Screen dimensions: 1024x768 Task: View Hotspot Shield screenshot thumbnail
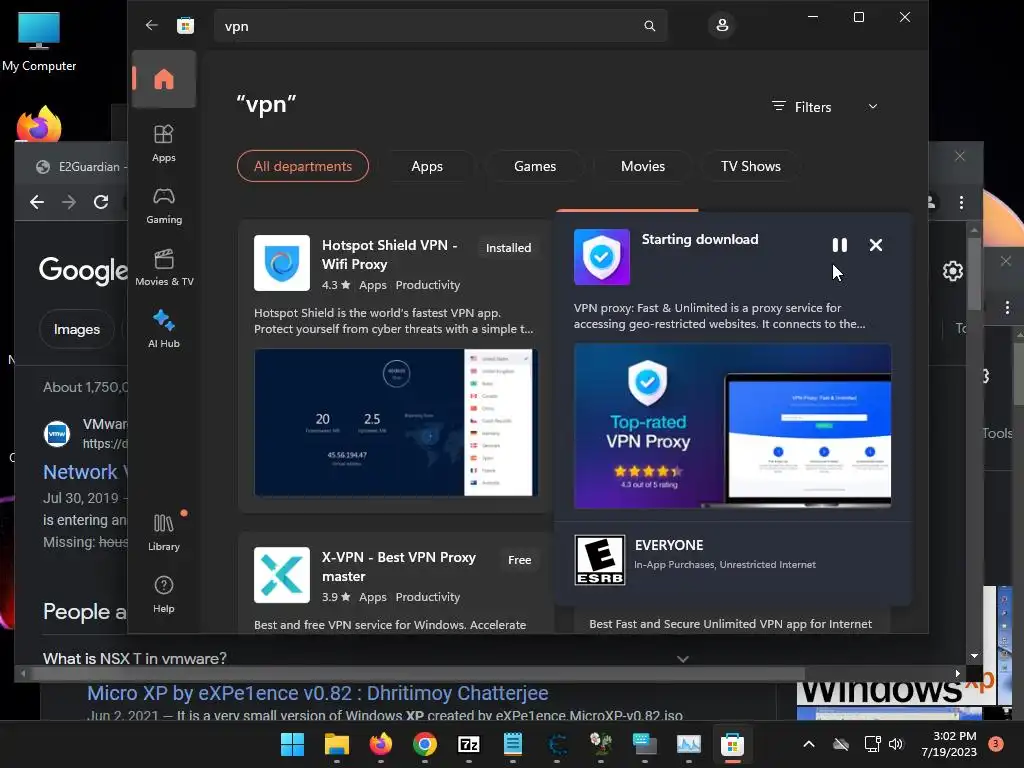[396, 423]
